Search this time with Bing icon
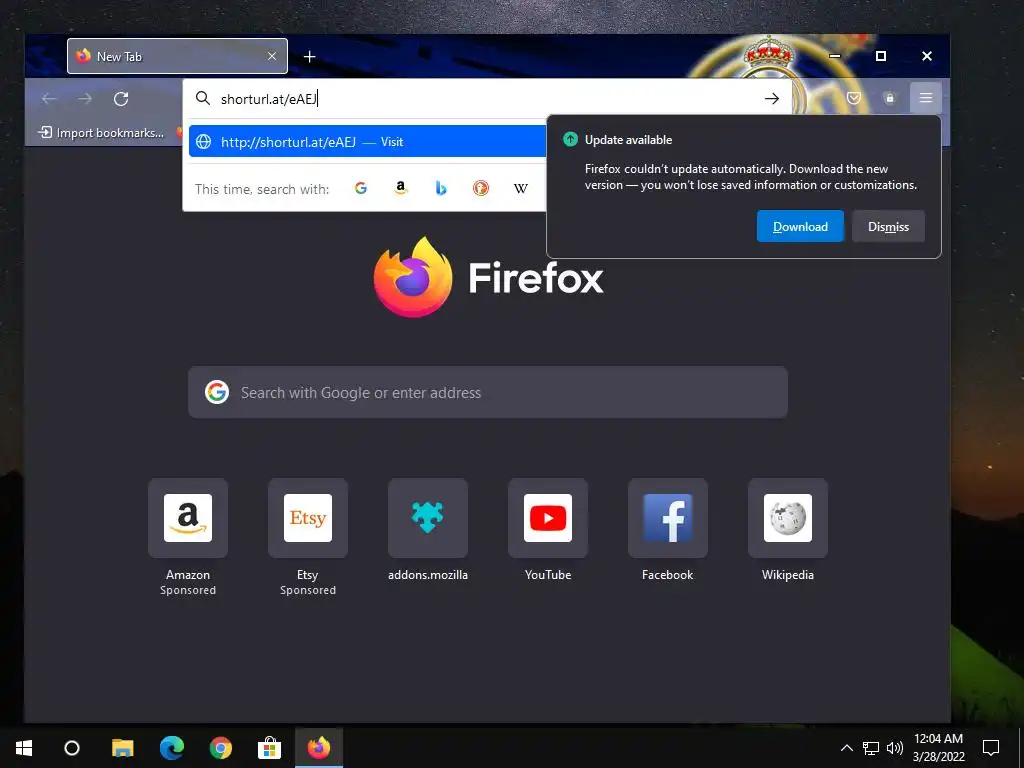 click(x=441, y=188)
